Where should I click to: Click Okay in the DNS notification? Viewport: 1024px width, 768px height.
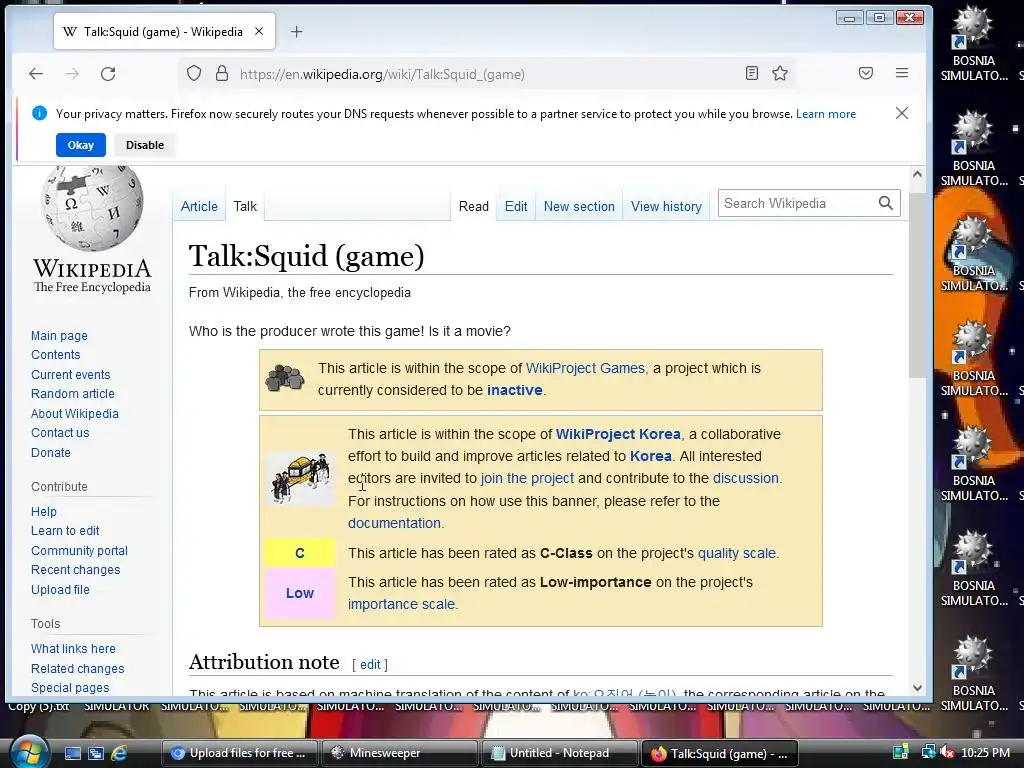point(81,145)
